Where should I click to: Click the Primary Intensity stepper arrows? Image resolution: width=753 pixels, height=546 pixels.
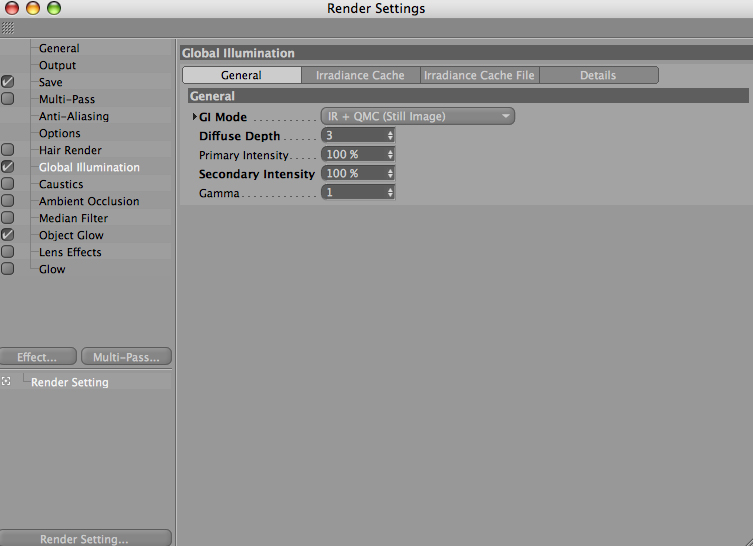pyautogui.click(x=390, y=154)
